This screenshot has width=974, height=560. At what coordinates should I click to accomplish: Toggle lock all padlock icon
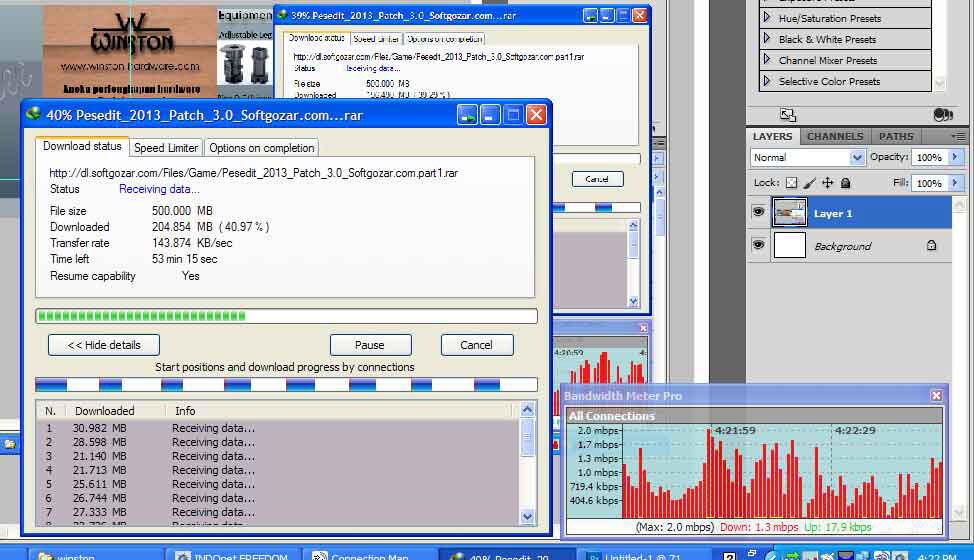pos(845,183)
